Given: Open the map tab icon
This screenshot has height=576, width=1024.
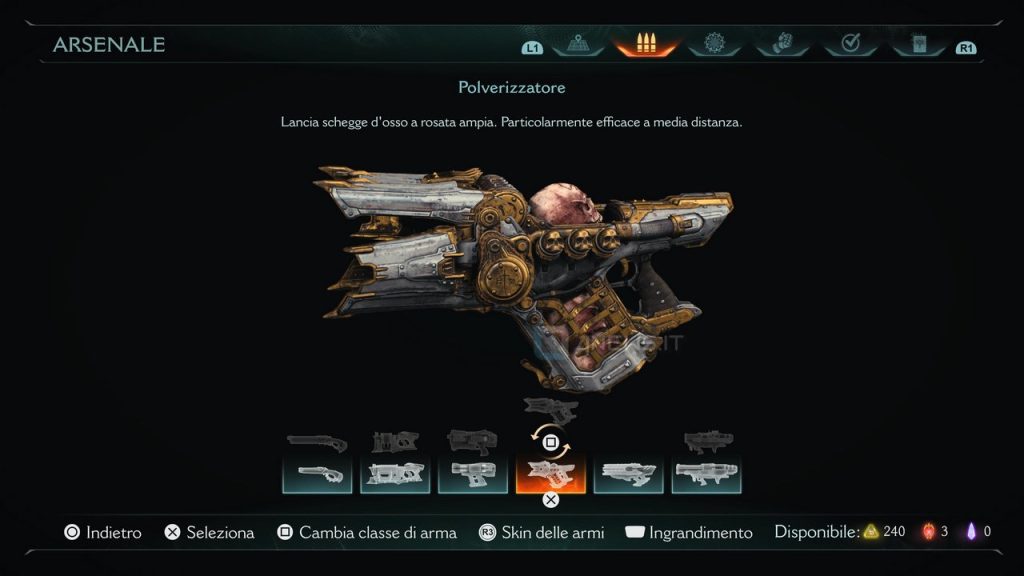Looking at the screenshot, I should point(578,44).
